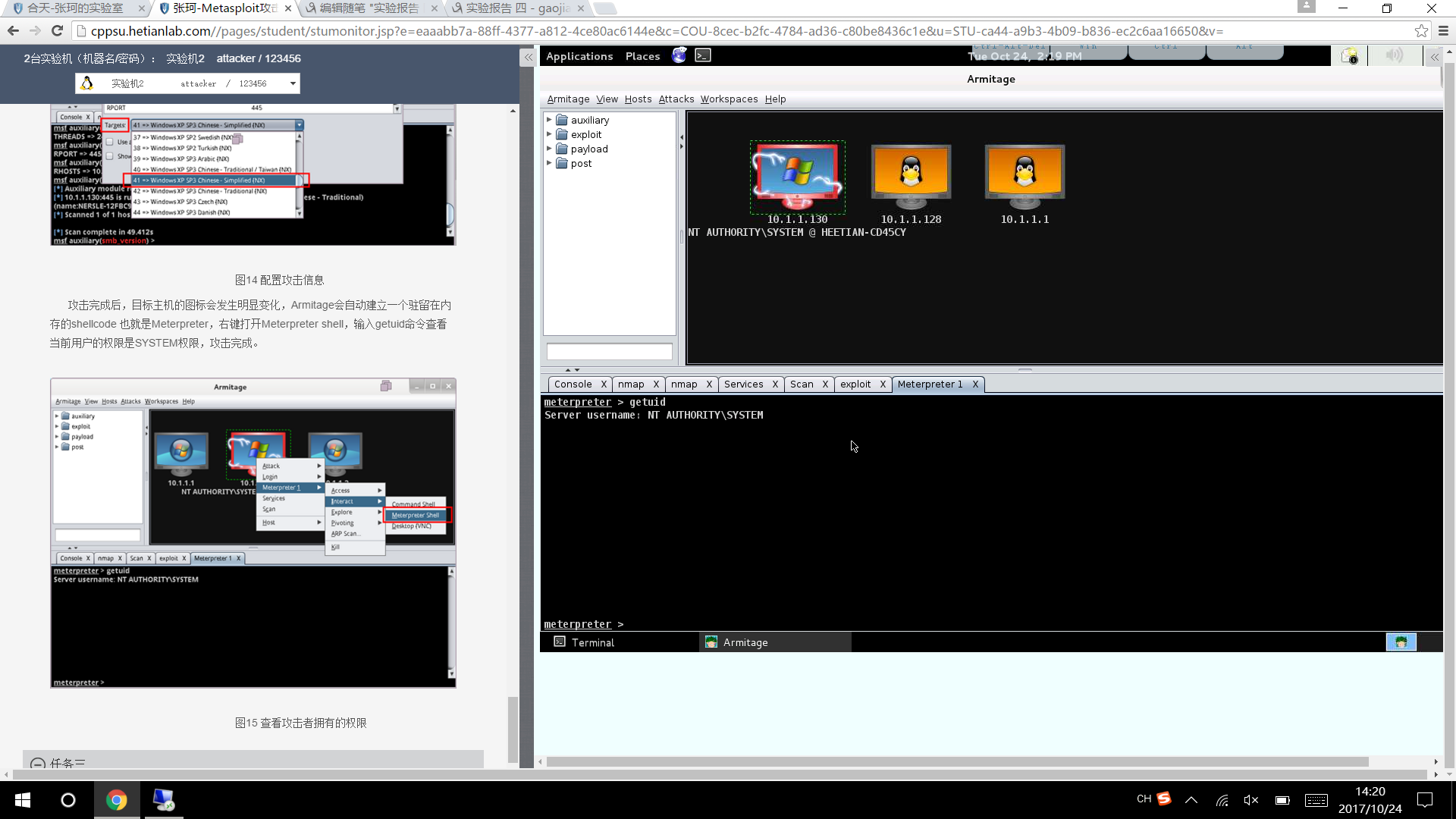Switch to browser tab 合天-张珂的实验室
The height and width of the screenshot is (819, 1456).
75,8
